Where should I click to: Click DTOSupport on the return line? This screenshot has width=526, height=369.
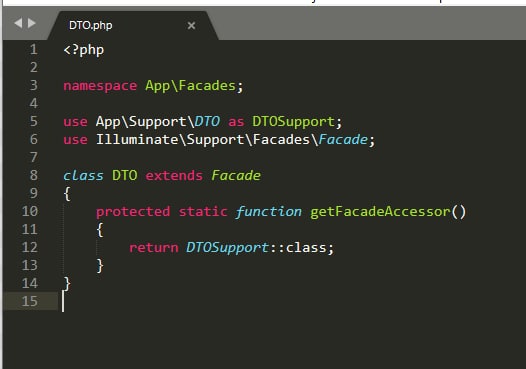(x=227, y=248)
